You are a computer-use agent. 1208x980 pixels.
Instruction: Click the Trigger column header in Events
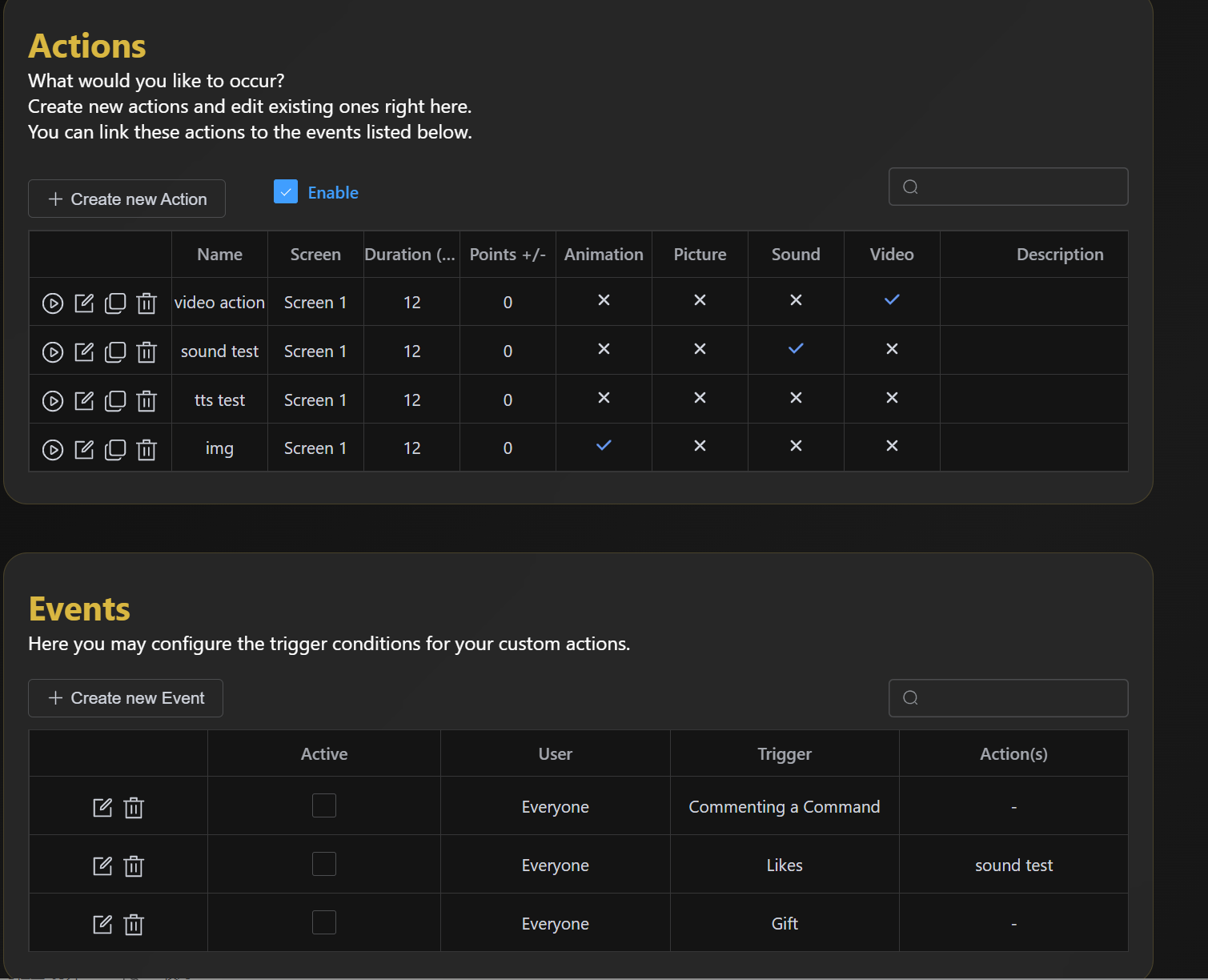coord(785,754)
